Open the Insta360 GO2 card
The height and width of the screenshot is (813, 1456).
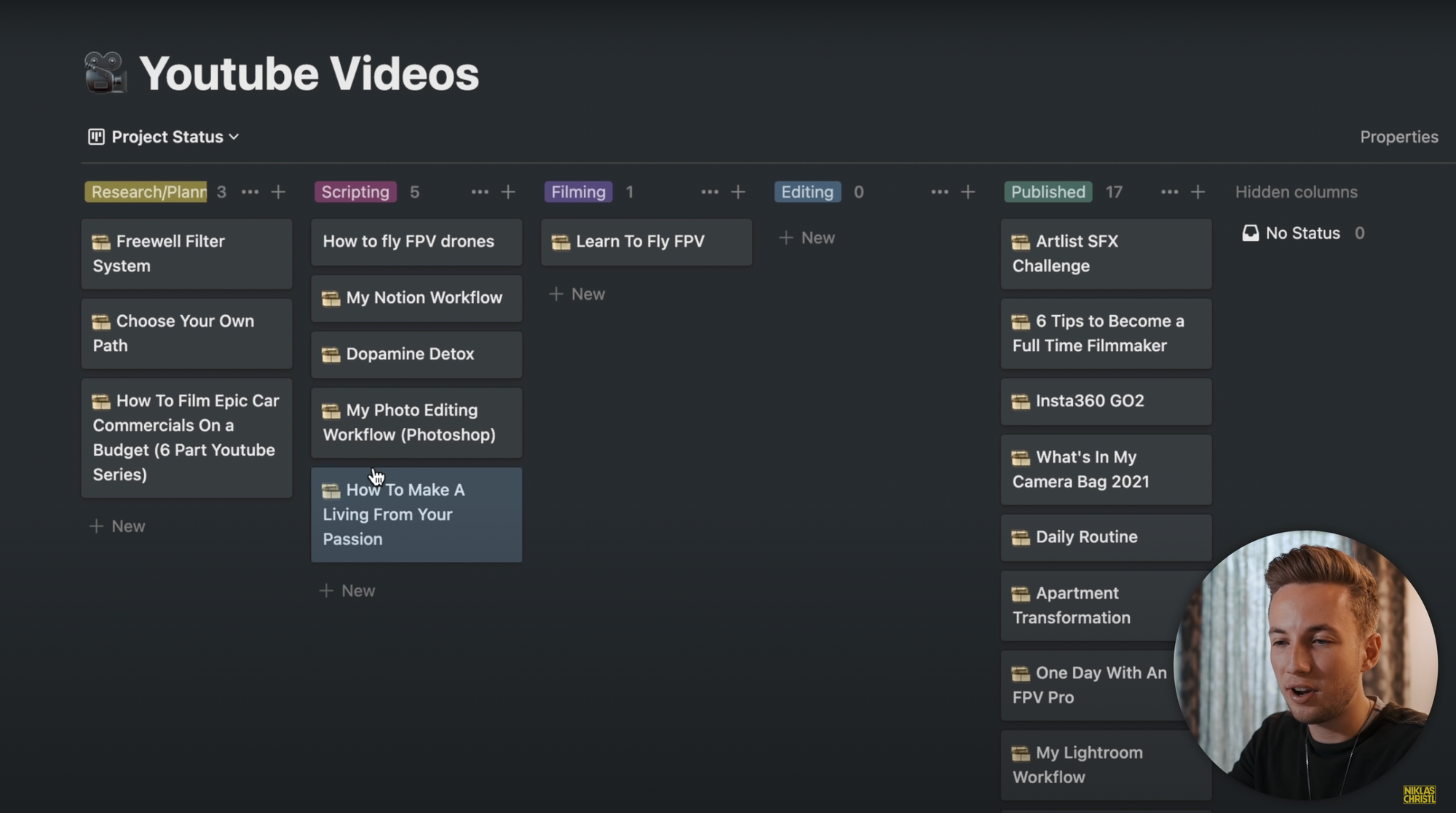tap(1107, 401)
